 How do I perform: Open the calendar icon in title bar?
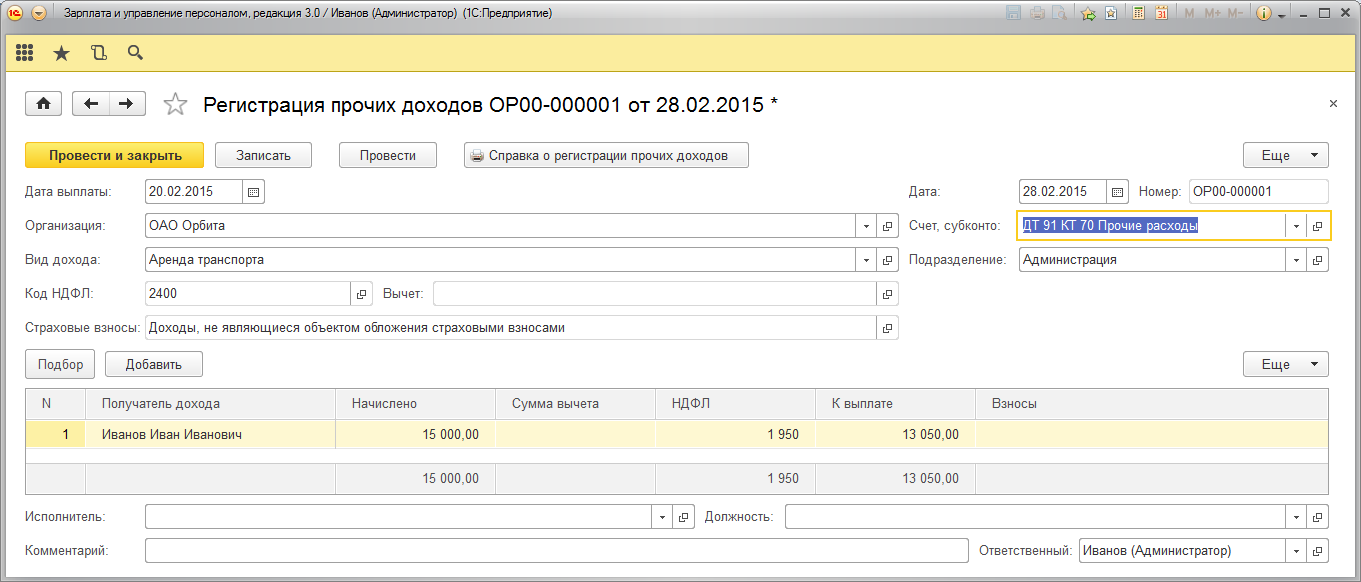(1162, 14)
